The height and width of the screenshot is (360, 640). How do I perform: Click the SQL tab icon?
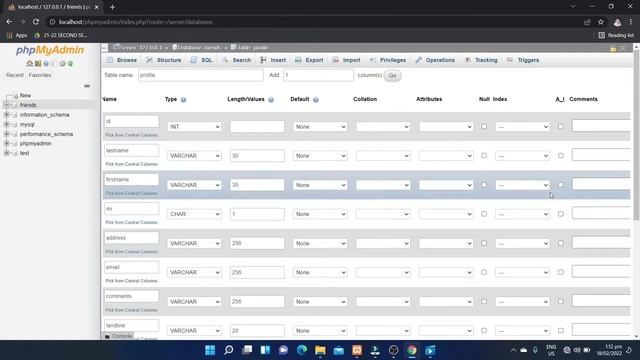193,60
